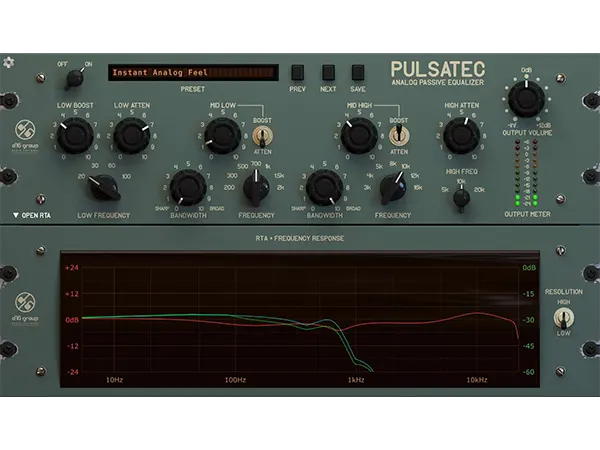Toggle the MID HIGH Boost/Atten switch
Screen dimensions: 600x450
(399, 136)
